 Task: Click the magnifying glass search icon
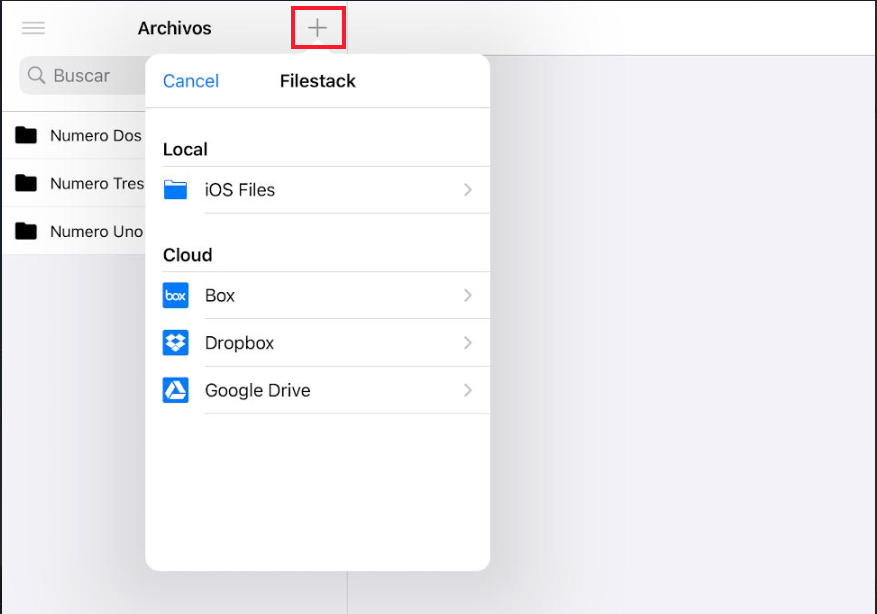(x=36, y=75)
